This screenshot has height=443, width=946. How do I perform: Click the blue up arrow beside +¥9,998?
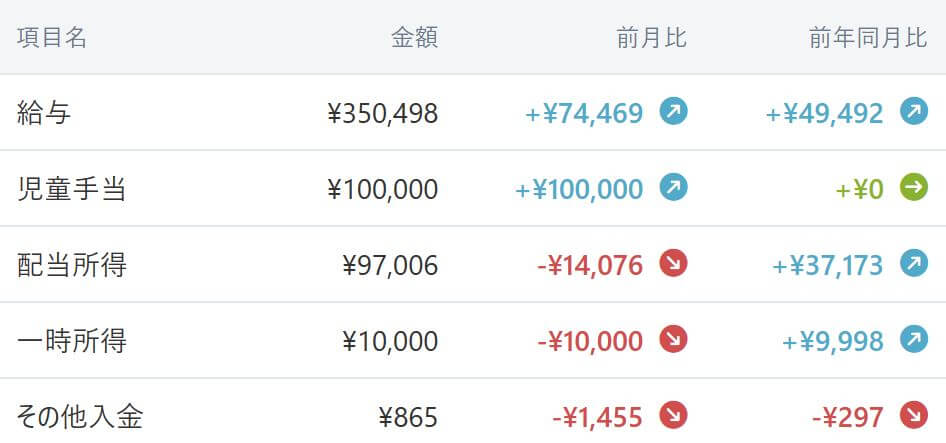coord(914,340)
